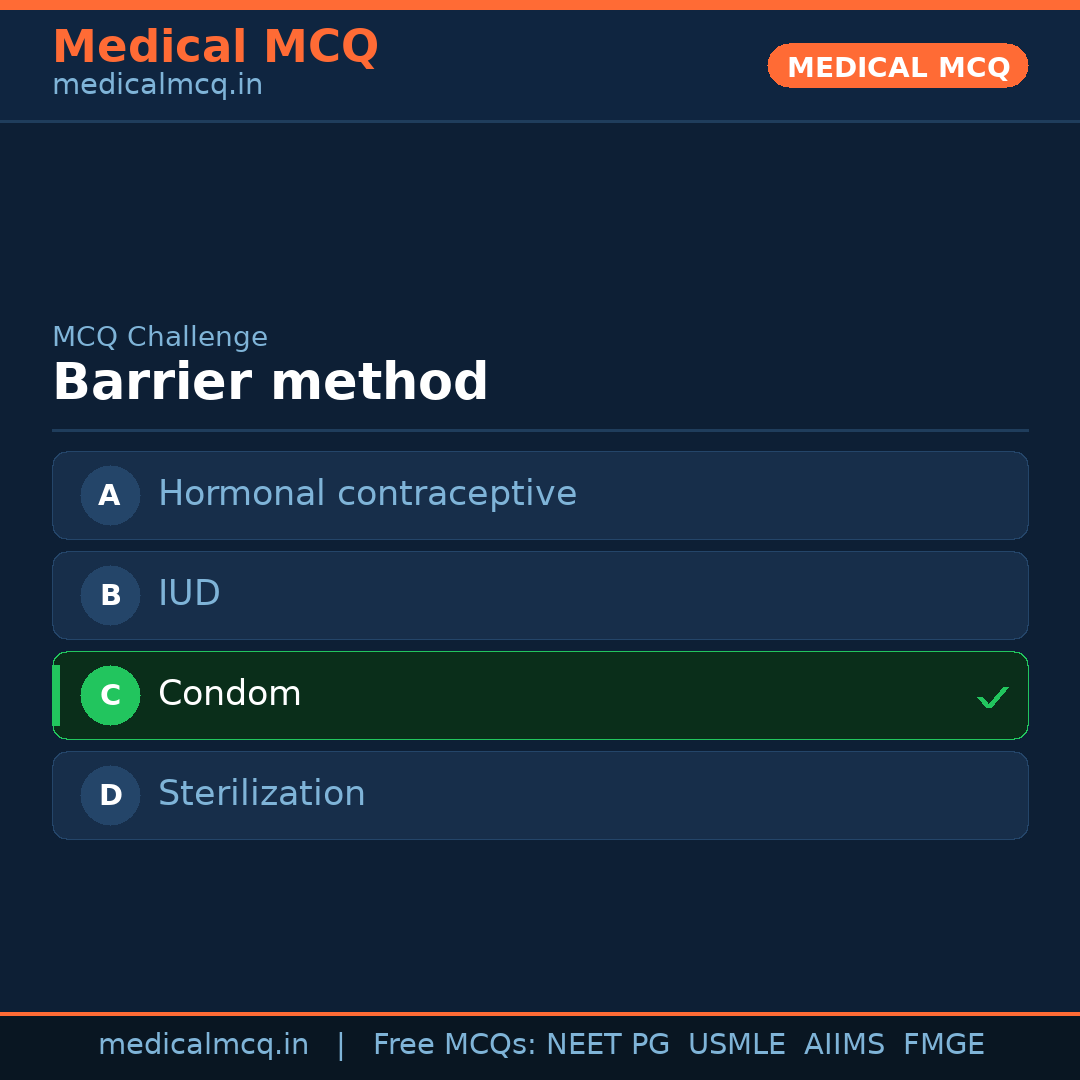1080x1080 pixels.
Task: Select answer option A Hormonal contraceptive
Action: (x=540, y=495)
